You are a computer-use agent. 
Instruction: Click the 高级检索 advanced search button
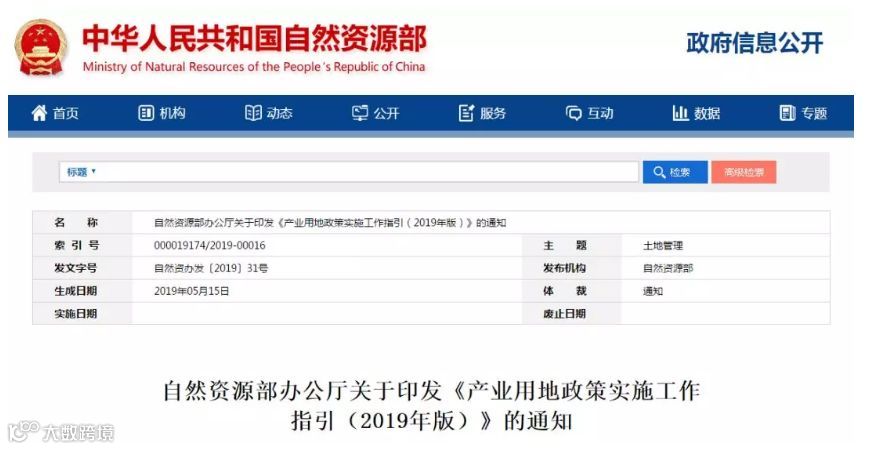(x=744, y=172)
